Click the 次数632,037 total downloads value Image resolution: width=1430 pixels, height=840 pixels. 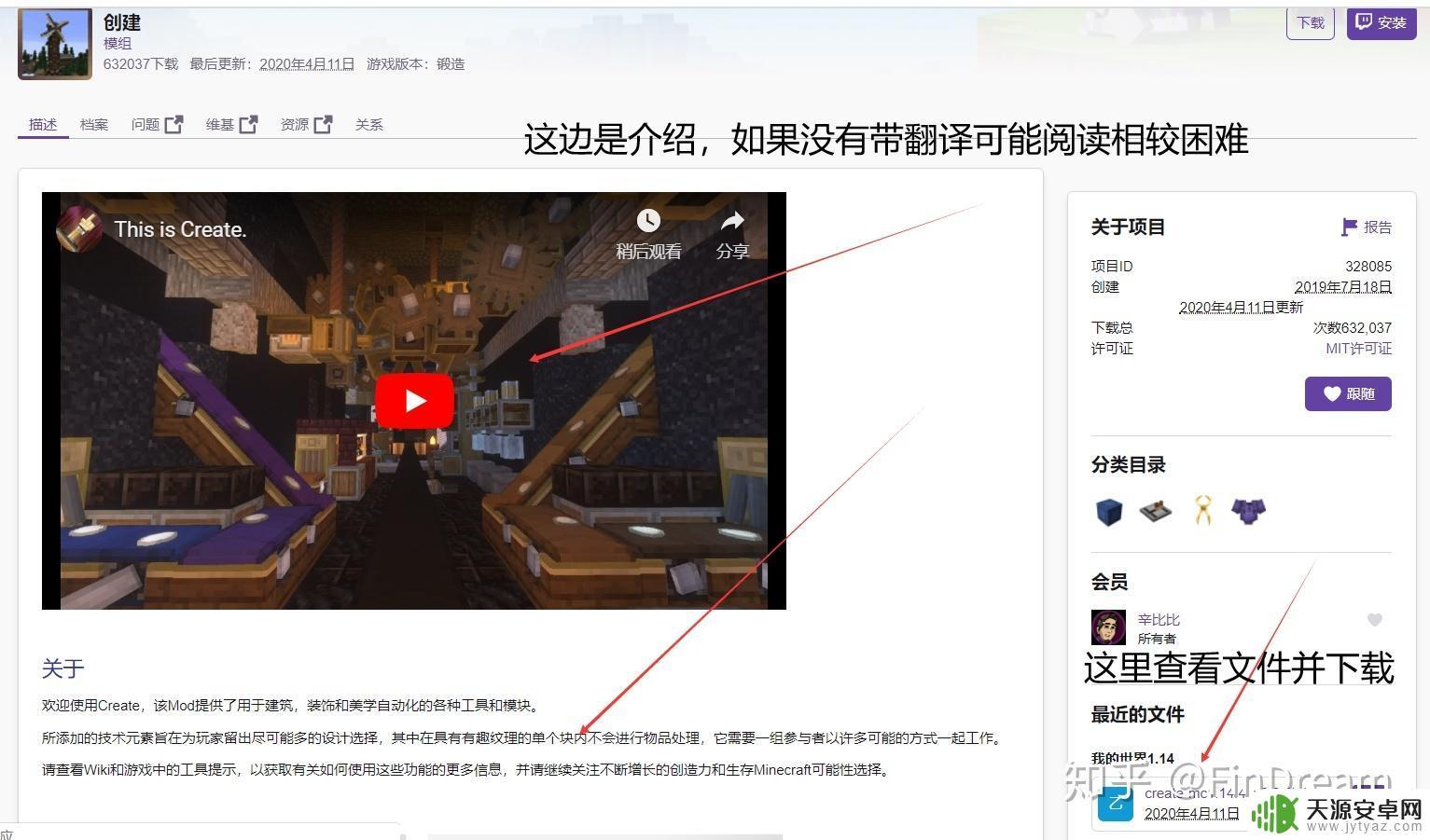click(1353, 327)
